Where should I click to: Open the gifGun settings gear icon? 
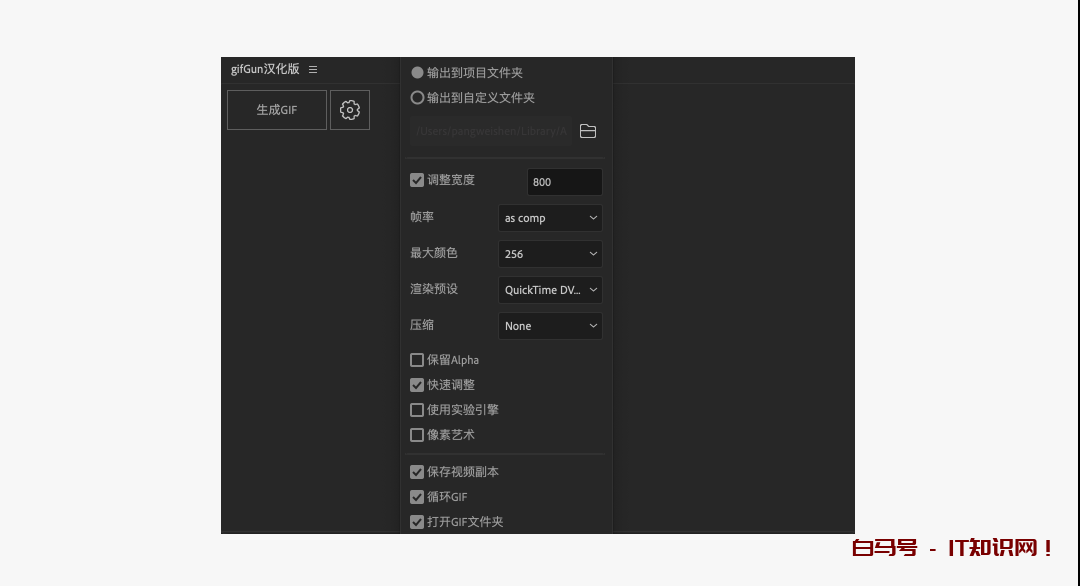click(349, 110)
